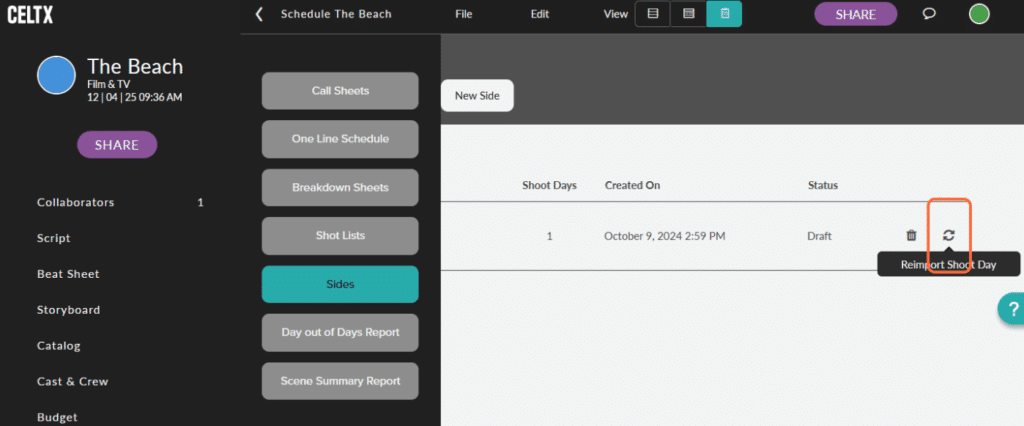
Task: Select the first View layout icon
Action: coord(652,13)
